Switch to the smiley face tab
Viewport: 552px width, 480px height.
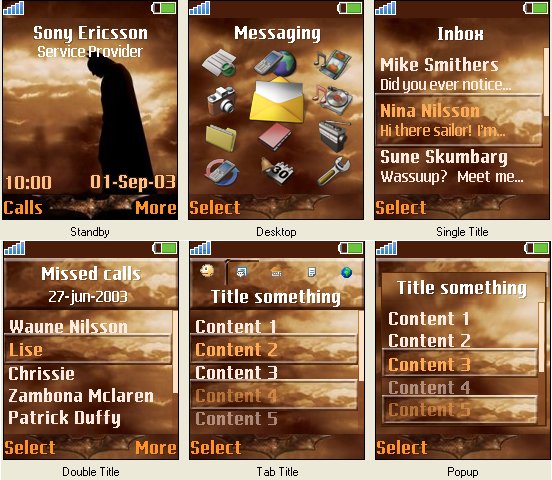[x=207, y=271]
